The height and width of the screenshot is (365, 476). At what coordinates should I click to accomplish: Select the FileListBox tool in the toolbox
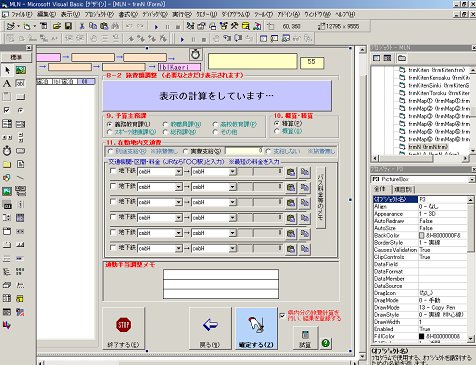click(20, 164)
